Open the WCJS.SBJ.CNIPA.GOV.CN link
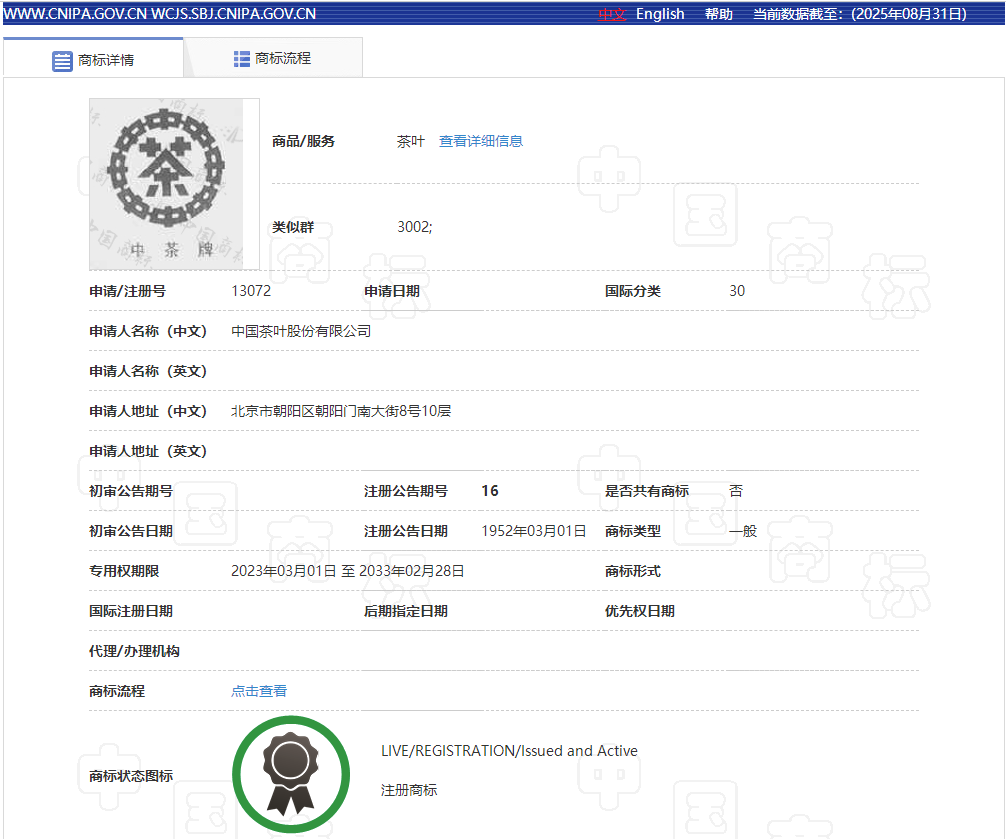The width and height of the screenshot is (1006, 839). click(x=234, y=14)
